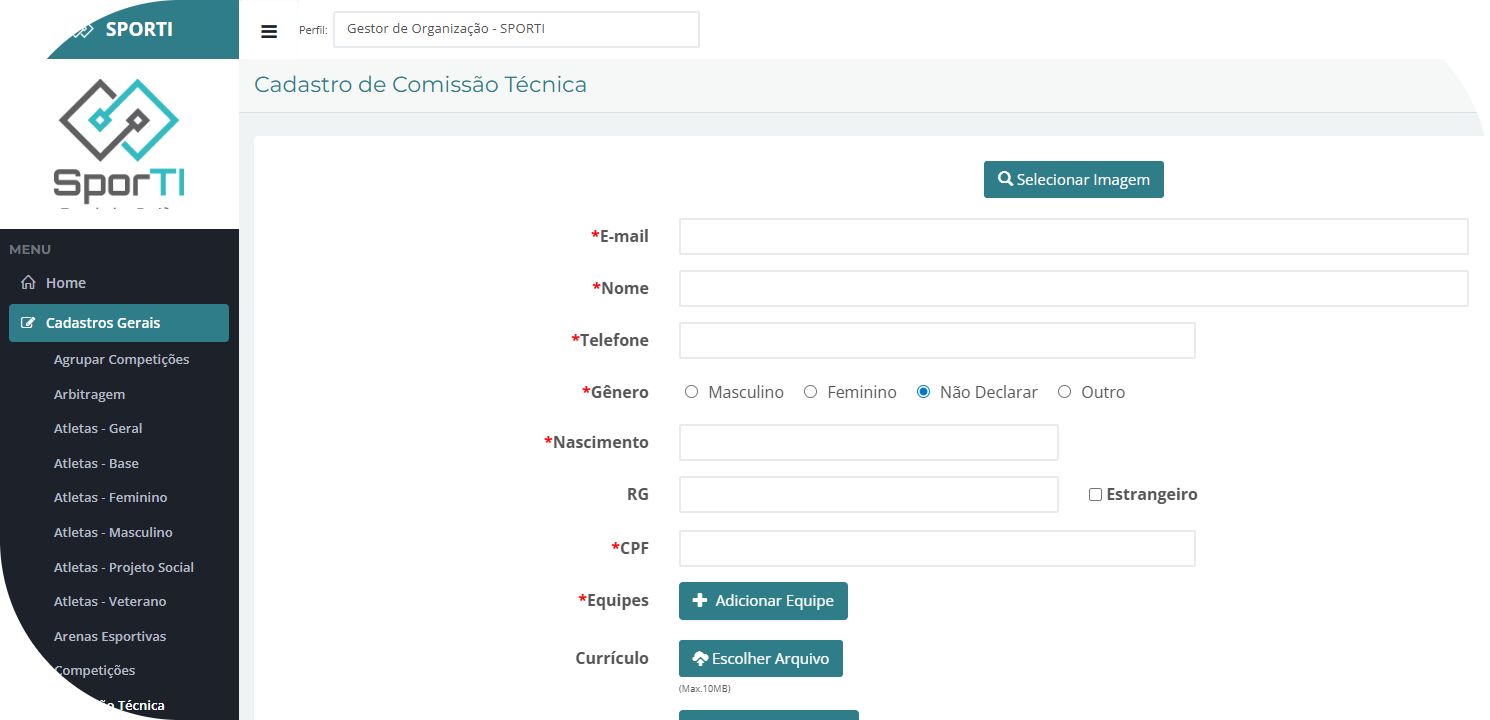Open the Perfil dropdown selector
The width and height of the screenshot is (1490, 720).
516,30
